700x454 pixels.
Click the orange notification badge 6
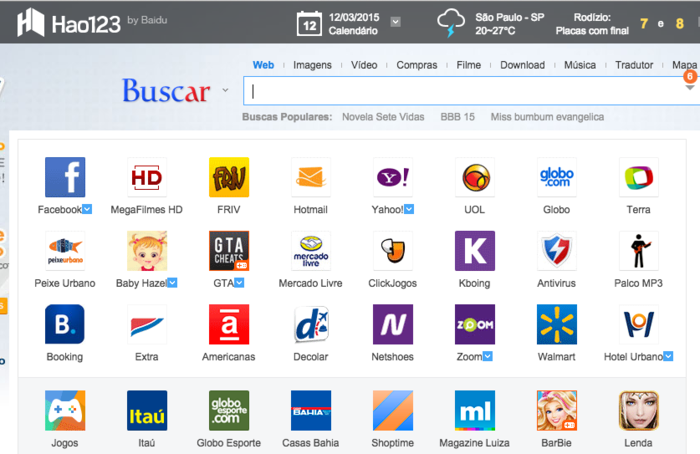point(690,76)
